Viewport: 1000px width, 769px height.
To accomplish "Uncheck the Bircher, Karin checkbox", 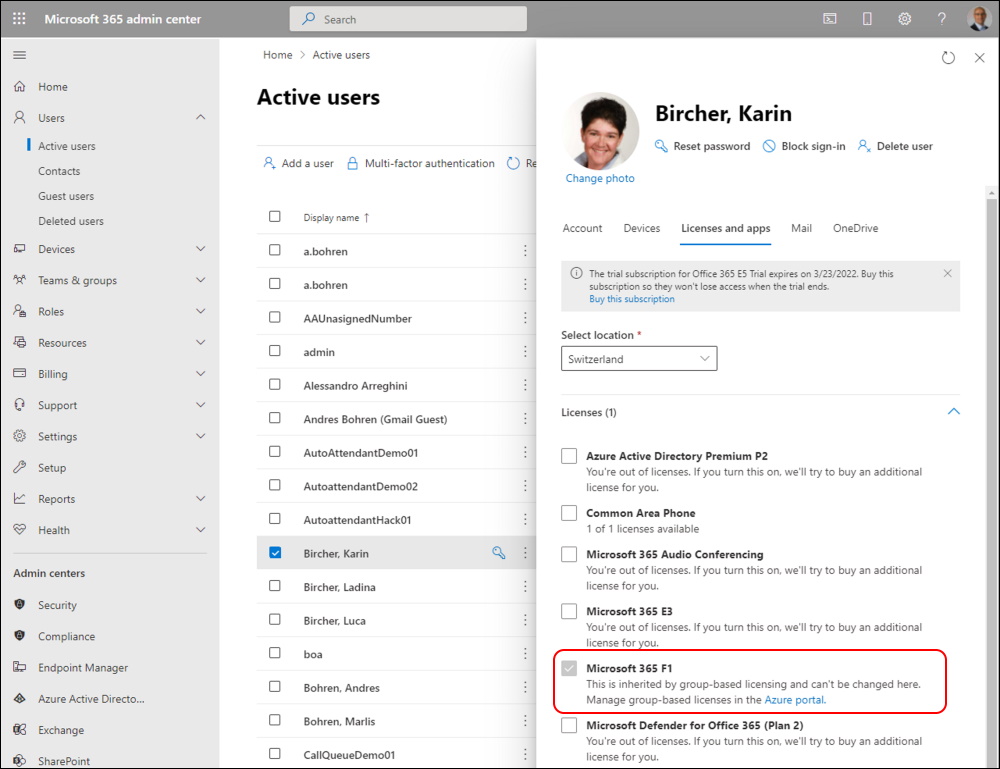I will coord(275,552).
